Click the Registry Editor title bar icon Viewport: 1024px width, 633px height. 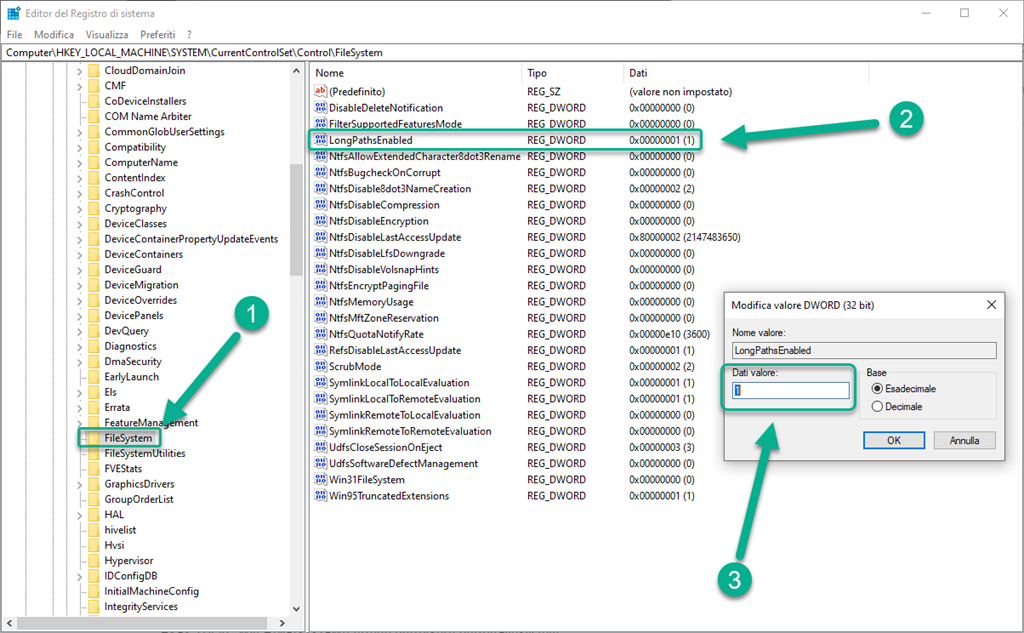point(14,13)
